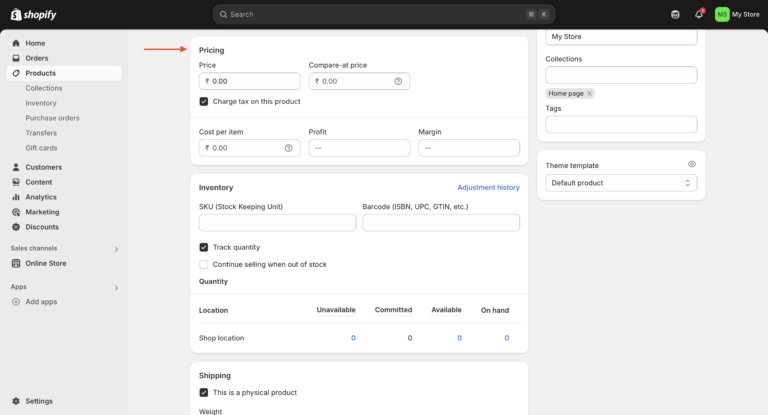Screen dimensions: 768x415
Task: Remove the Home page collection tag
Action: 589,93
